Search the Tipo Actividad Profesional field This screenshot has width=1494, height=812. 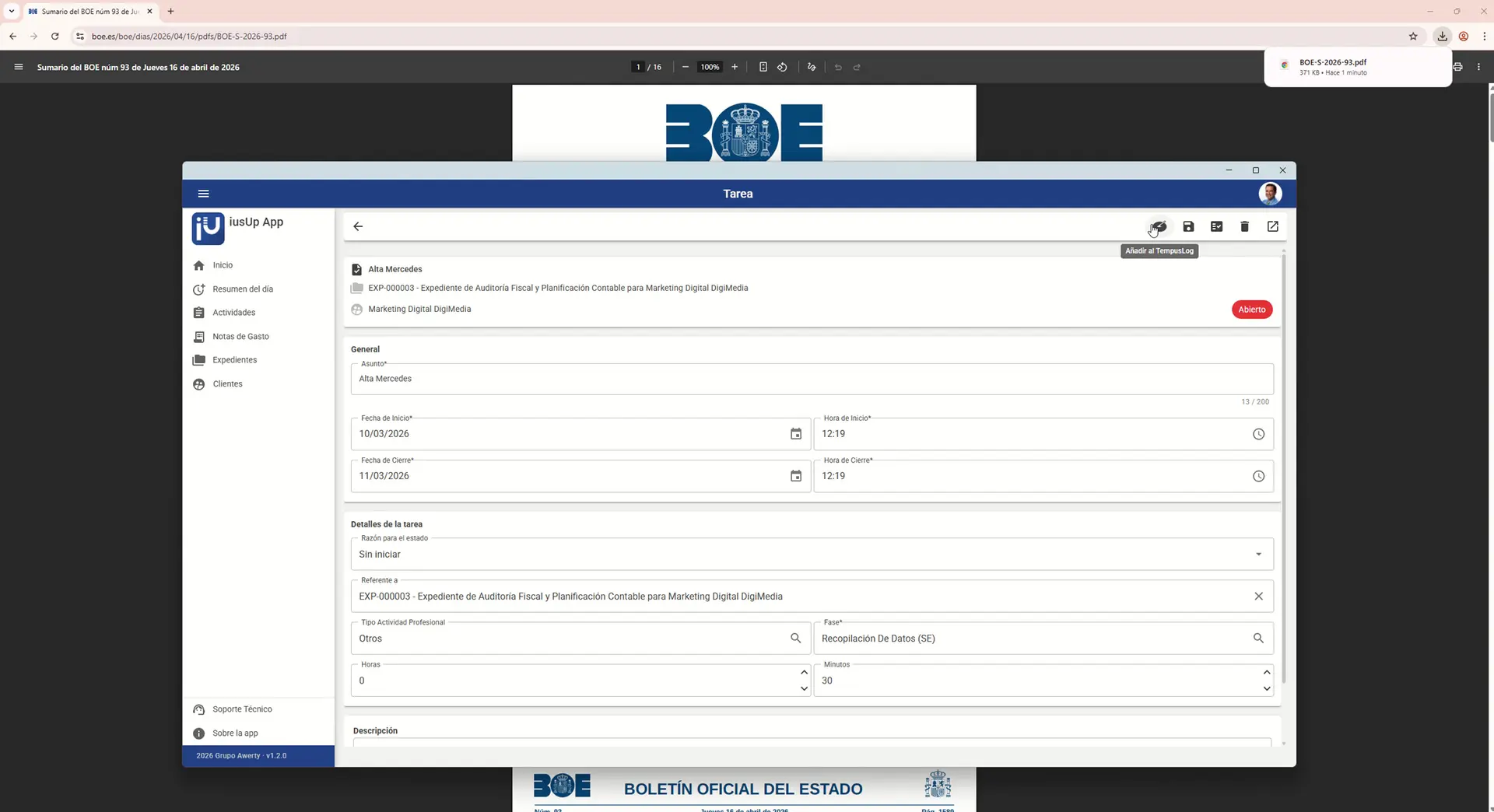[795, 639]
